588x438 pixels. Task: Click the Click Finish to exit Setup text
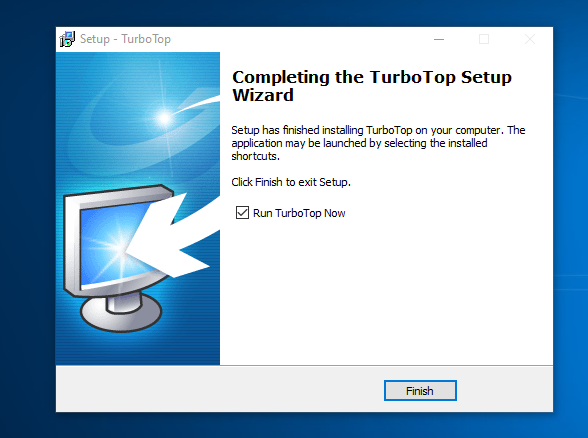(x=291, y=182)
